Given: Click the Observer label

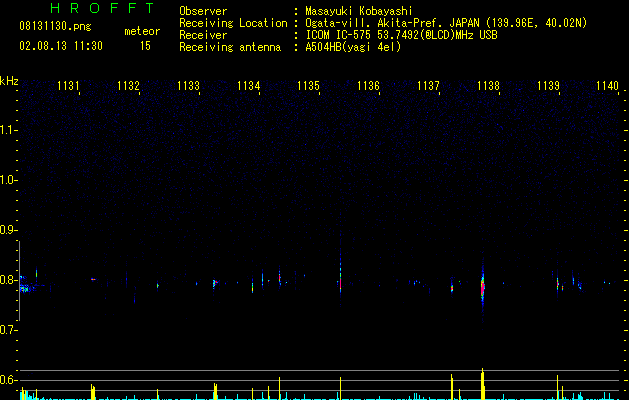Looking at the screenshot, I should [x=203, y=11].
